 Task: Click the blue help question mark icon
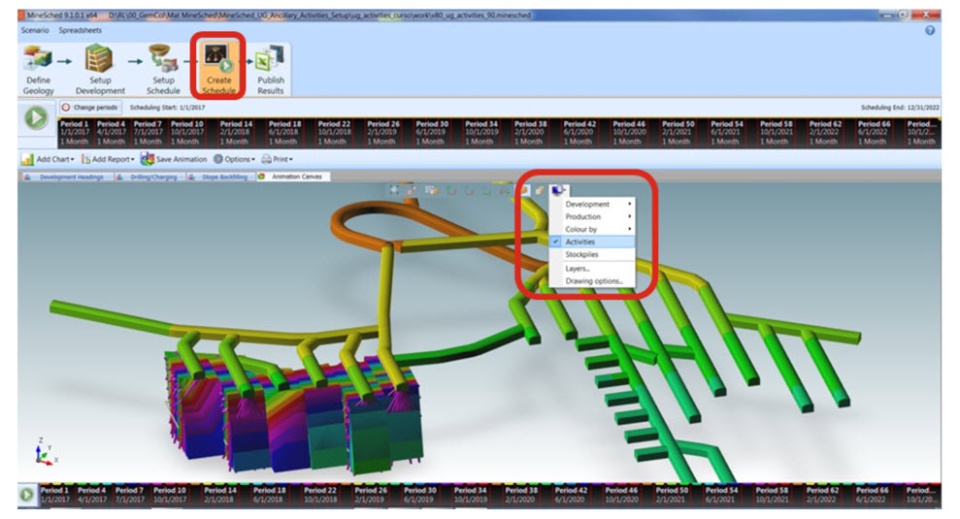(930, 31)
